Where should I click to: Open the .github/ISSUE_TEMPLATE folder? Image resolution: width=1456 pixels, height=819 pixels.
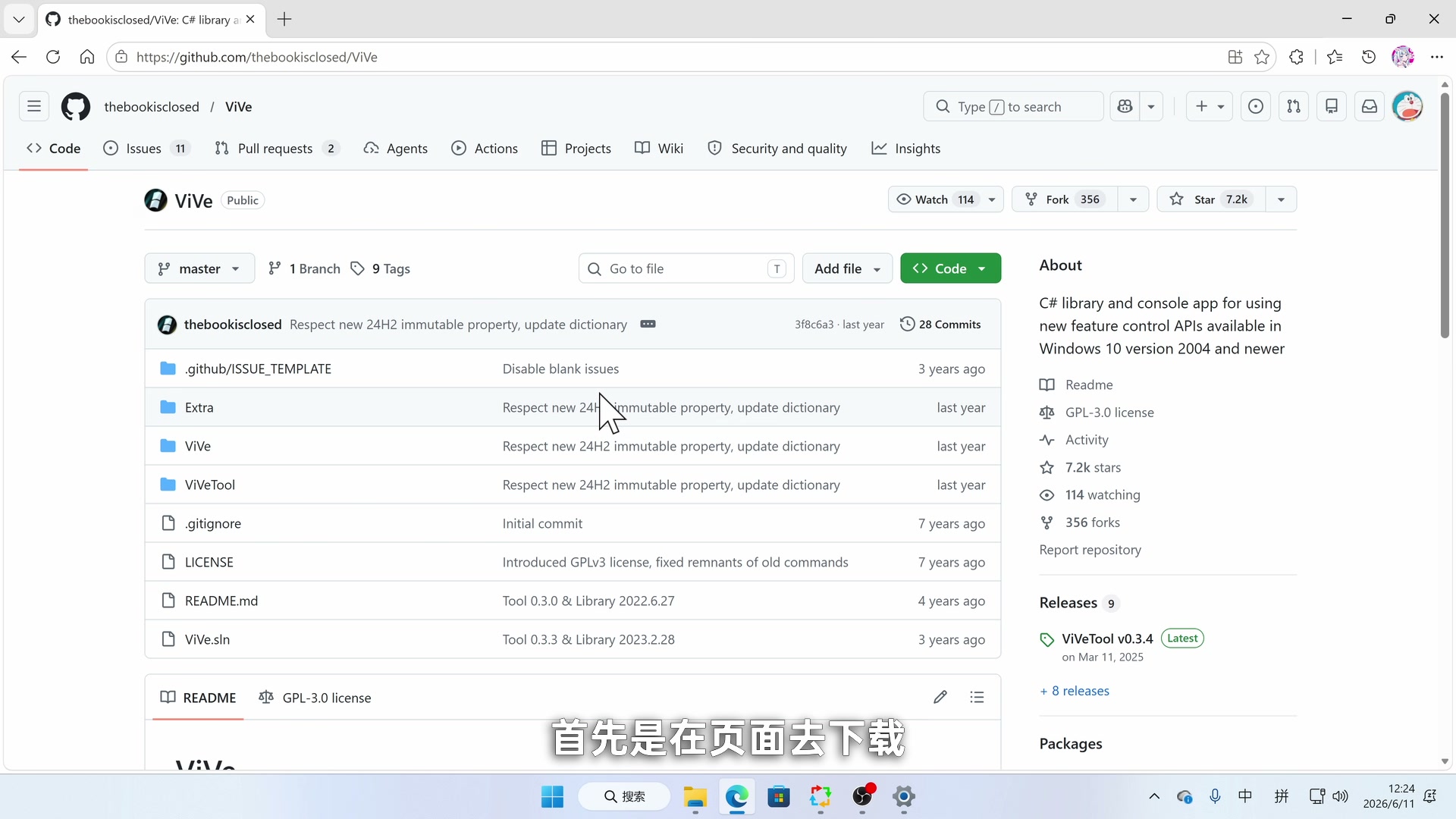258,369
